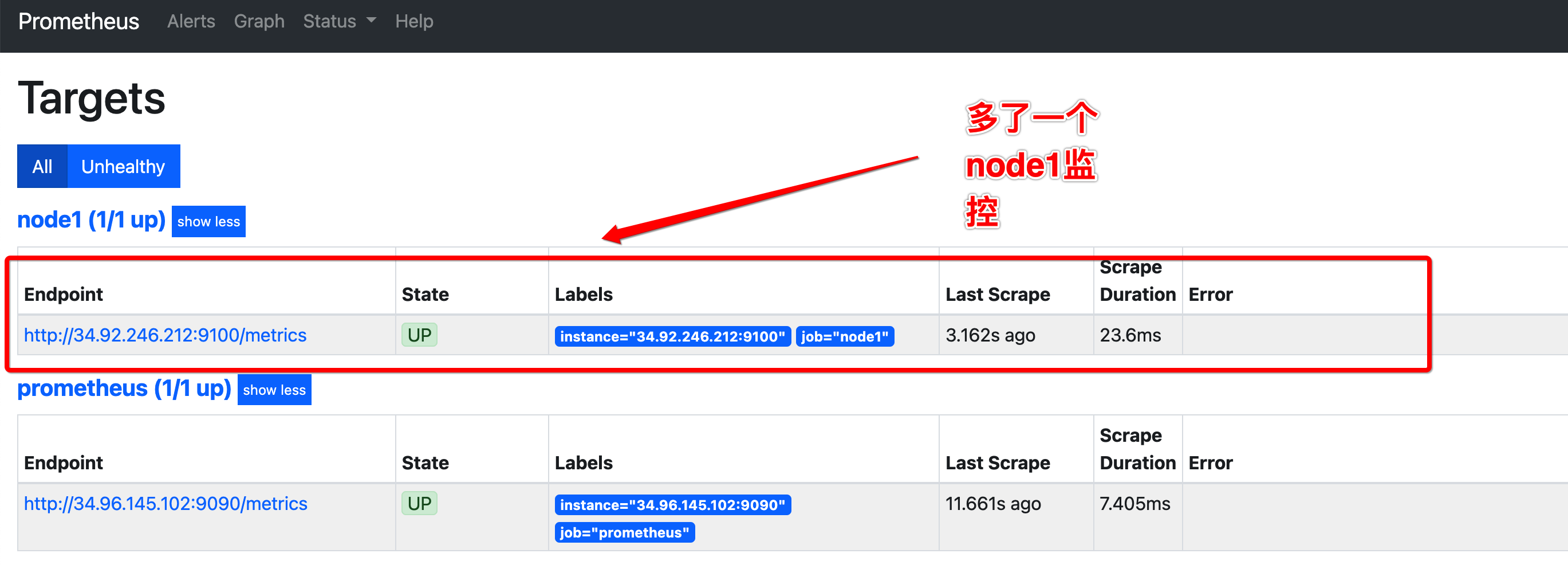Click the job="prometheus" label badge
This screenshot has width=1568, height=565.
click(625, 532)
